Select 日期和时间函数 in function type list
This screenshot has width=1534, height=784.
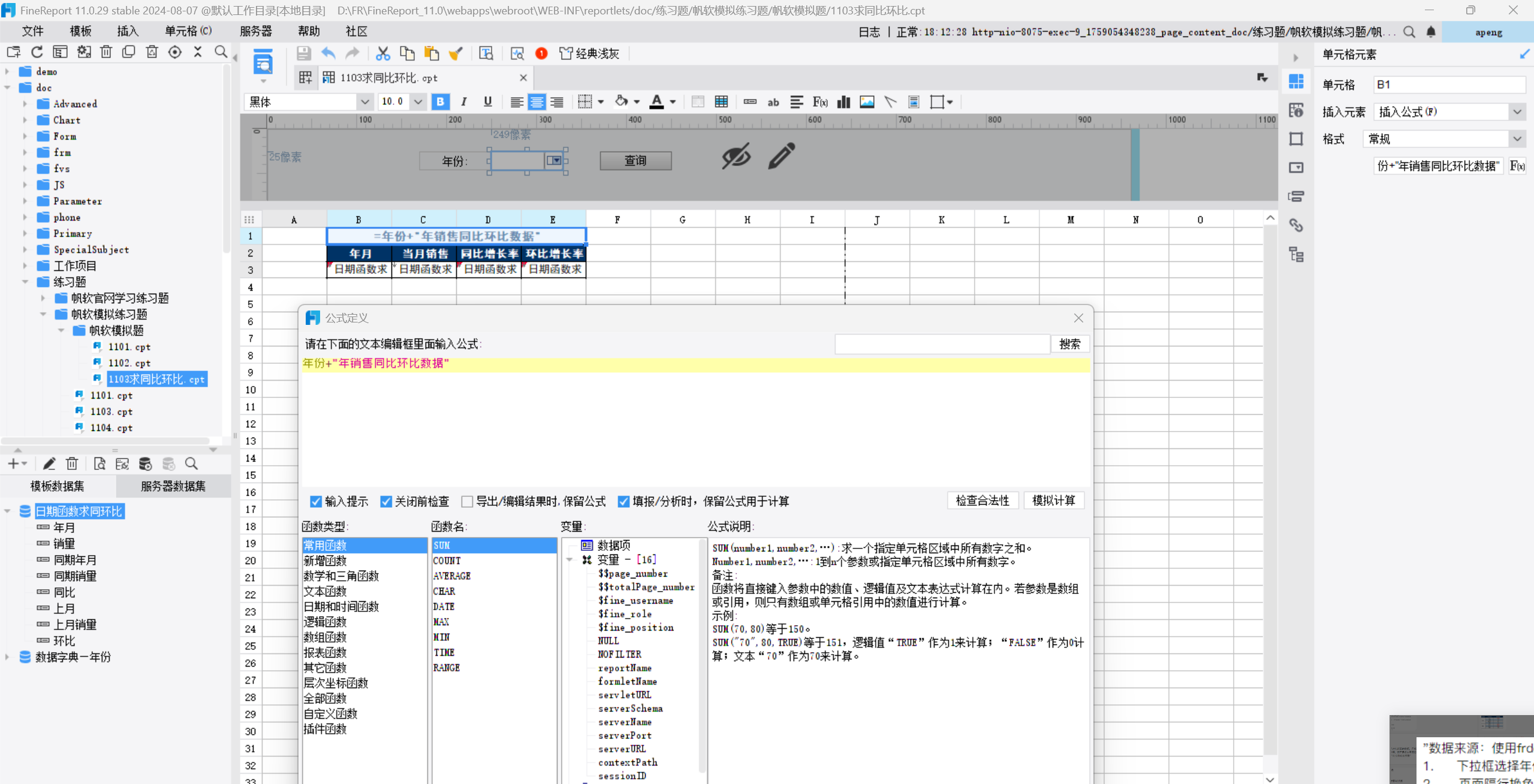341,606
